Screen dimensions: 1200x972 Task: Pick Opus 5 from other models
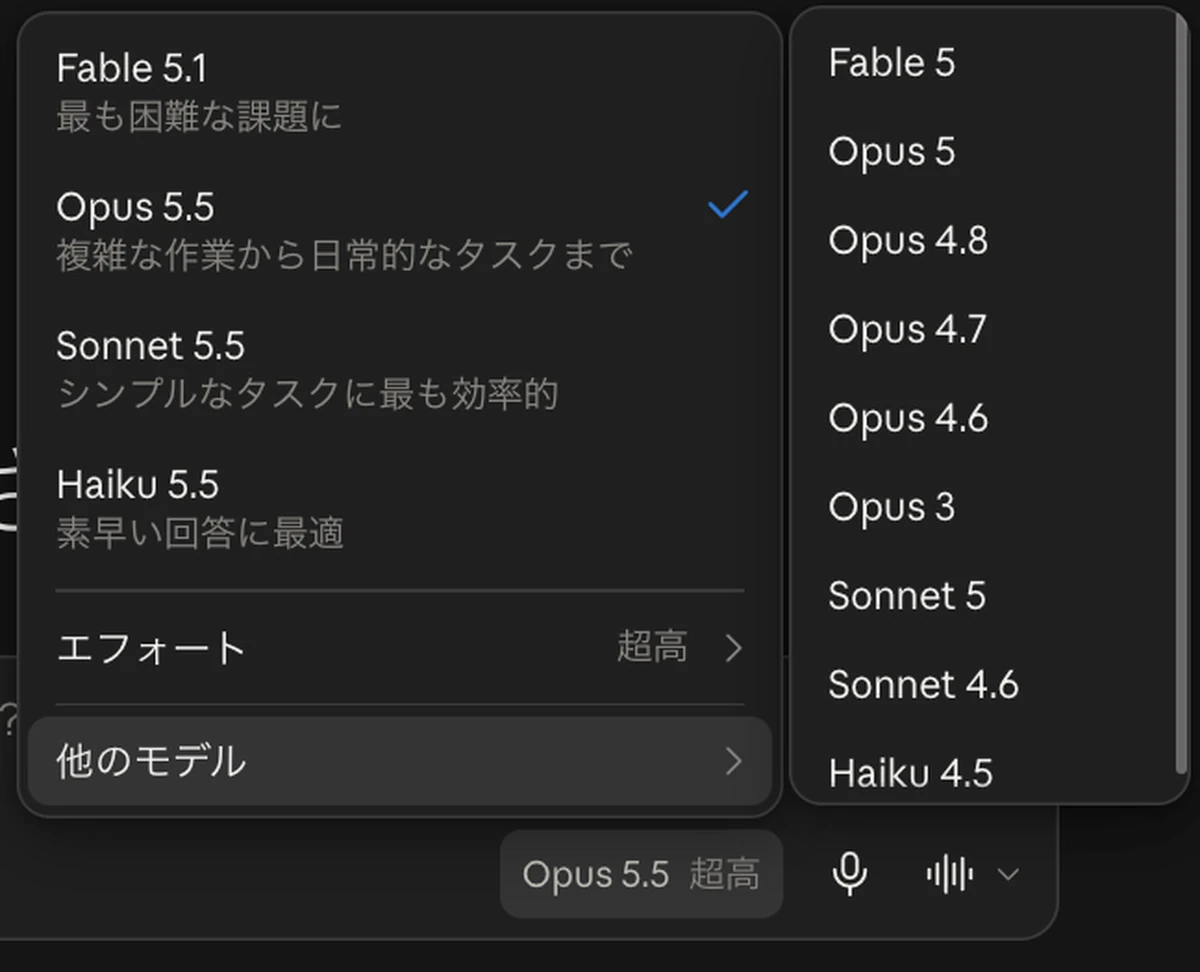(x=985, y=152)
